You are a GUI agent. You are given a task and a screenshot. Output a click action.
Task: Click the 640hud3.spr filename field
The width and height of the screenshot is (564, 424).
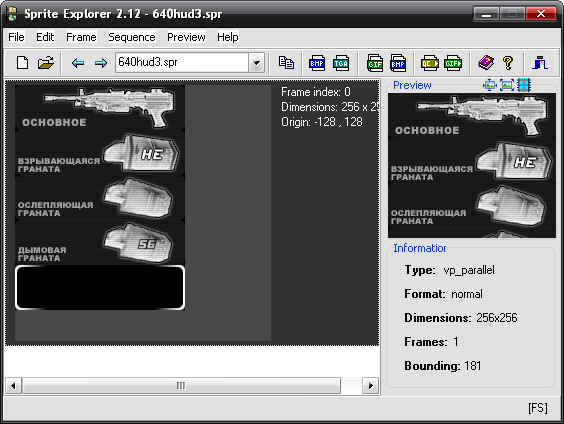(182, 63)
